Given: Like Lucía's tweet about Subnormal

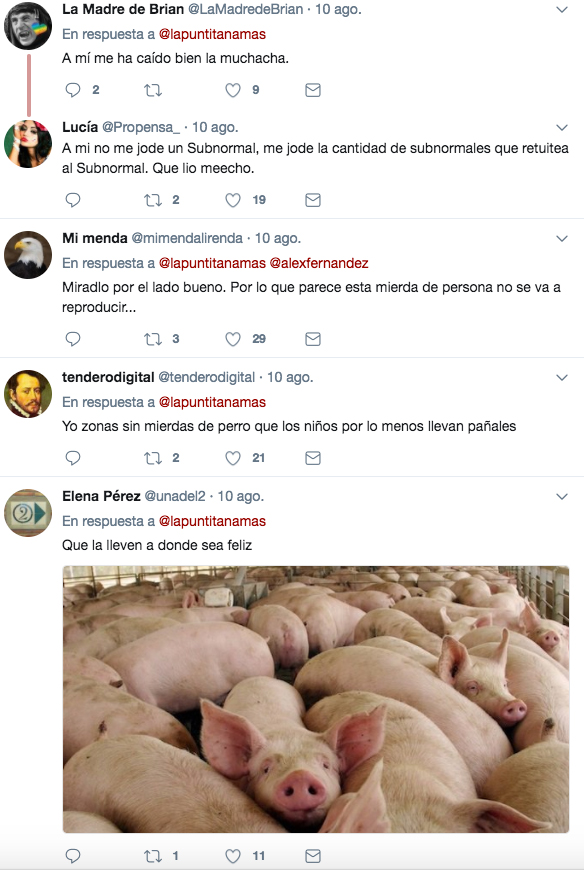Looking at the screenshot, I should pyautogui.click(x=233, y=200).
